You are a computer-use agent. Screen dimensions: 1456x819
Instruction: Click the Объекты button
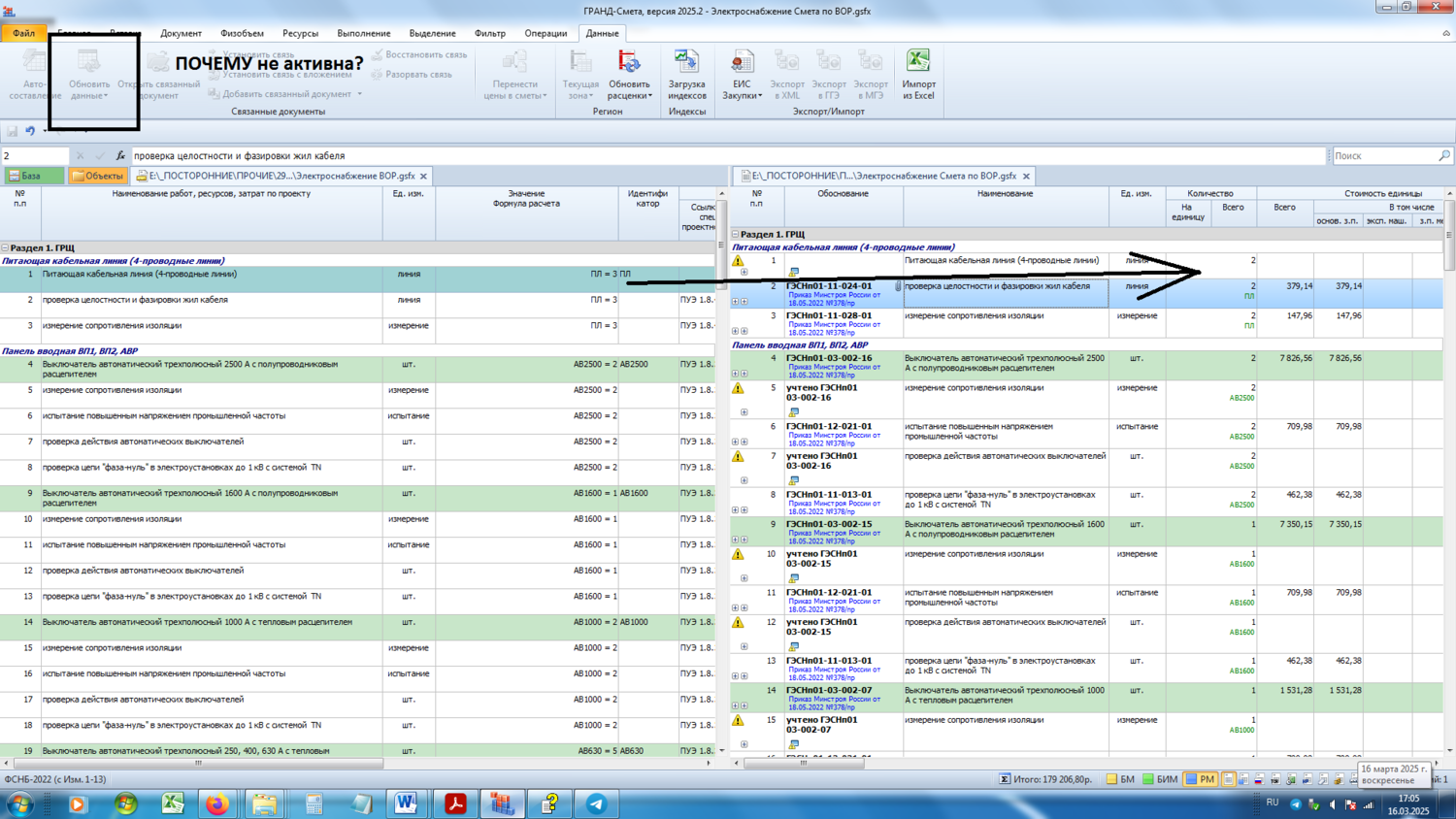97,176
